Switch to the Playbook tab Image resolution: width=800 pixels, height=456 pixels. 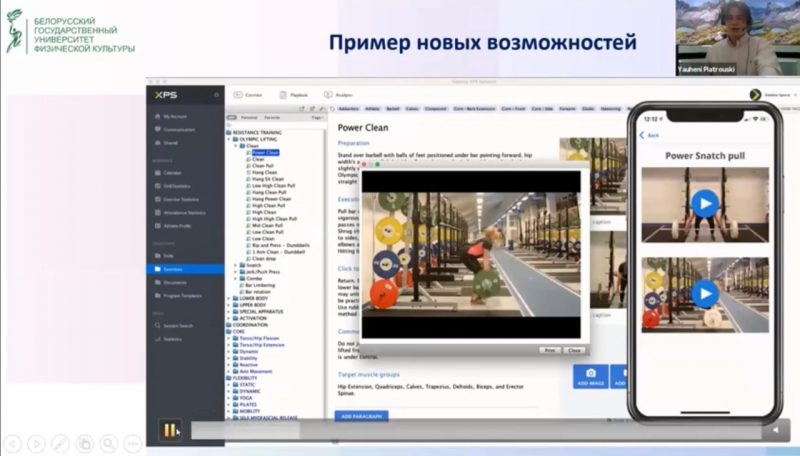coord(298,95)
